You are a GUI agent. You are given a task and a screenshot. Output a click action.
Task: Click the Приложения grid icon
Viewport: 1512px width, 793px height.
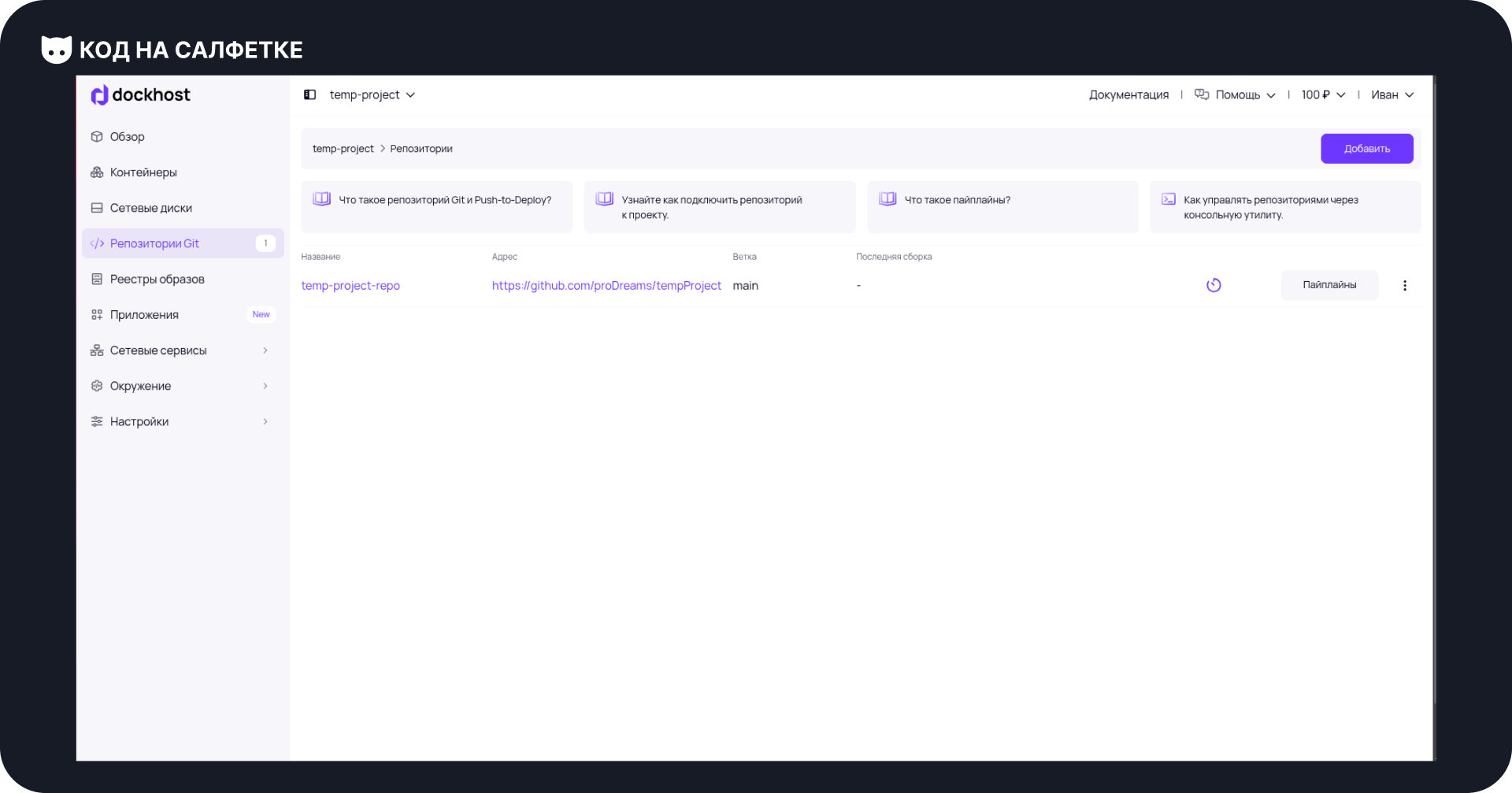[97, 315]
